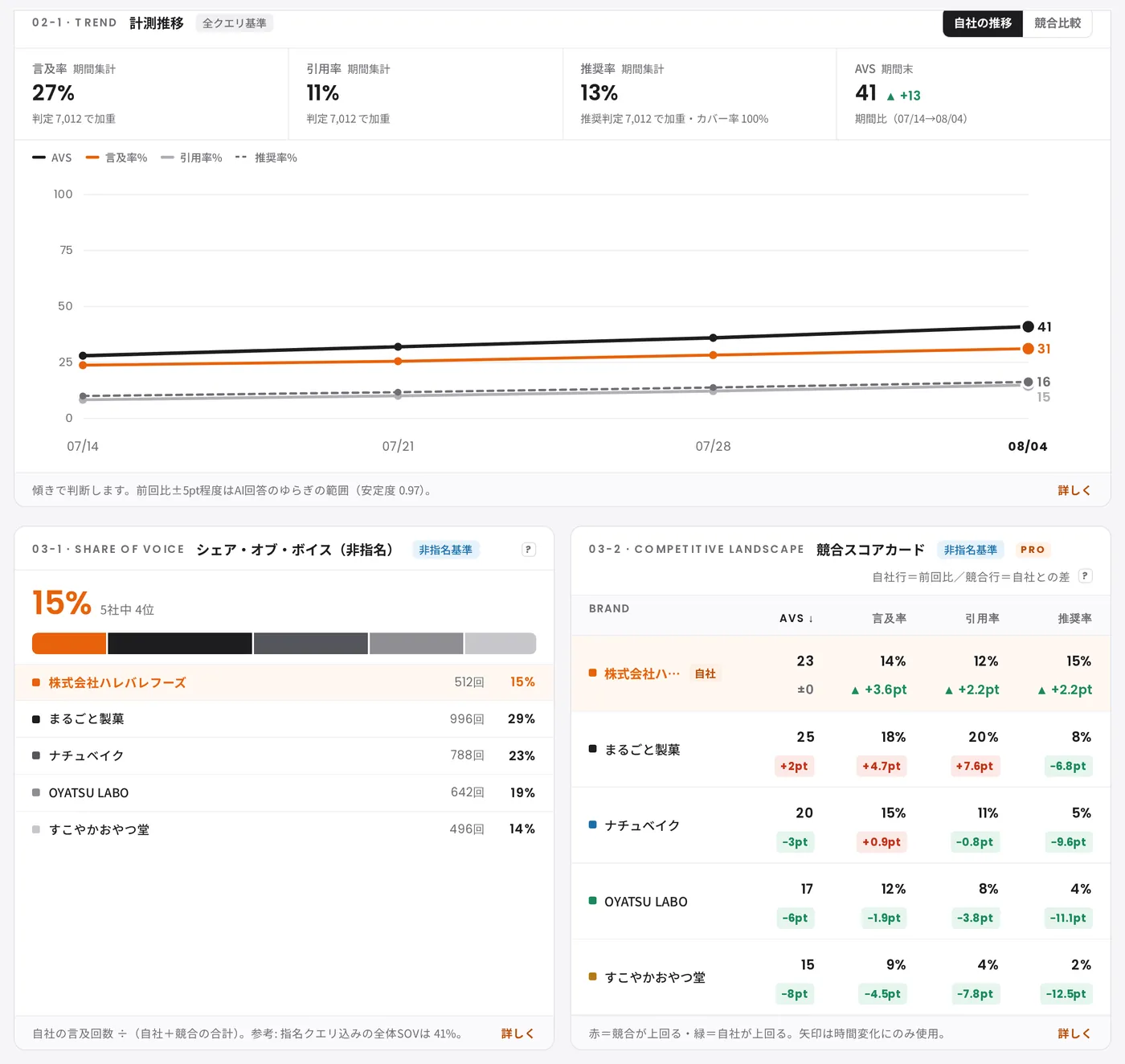Sort by 言及率 column header
1125x1064 pixels.
tap(889, 618)
